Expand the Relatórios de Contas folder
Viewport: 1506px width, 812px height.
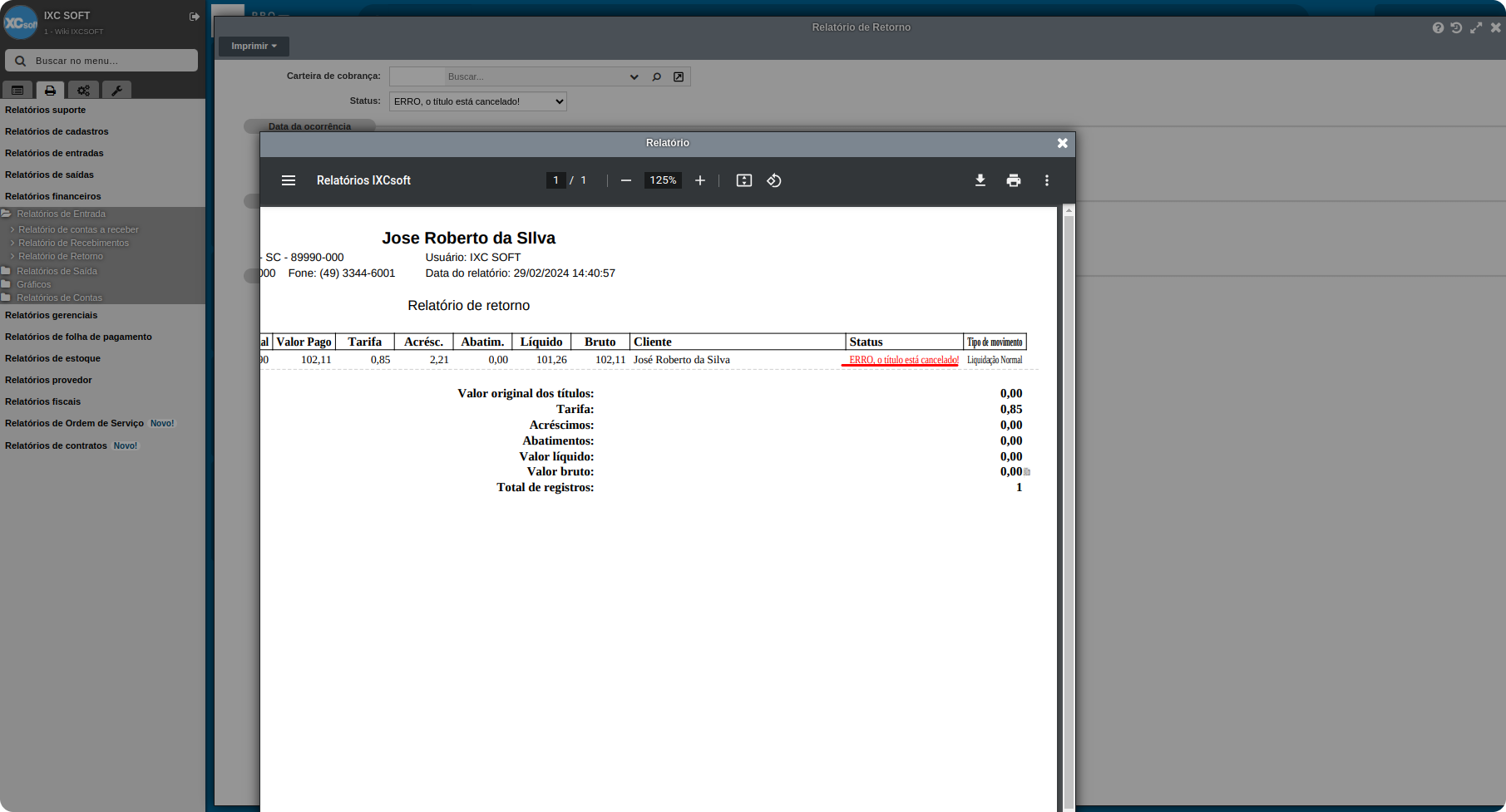[x=59, y=298]
